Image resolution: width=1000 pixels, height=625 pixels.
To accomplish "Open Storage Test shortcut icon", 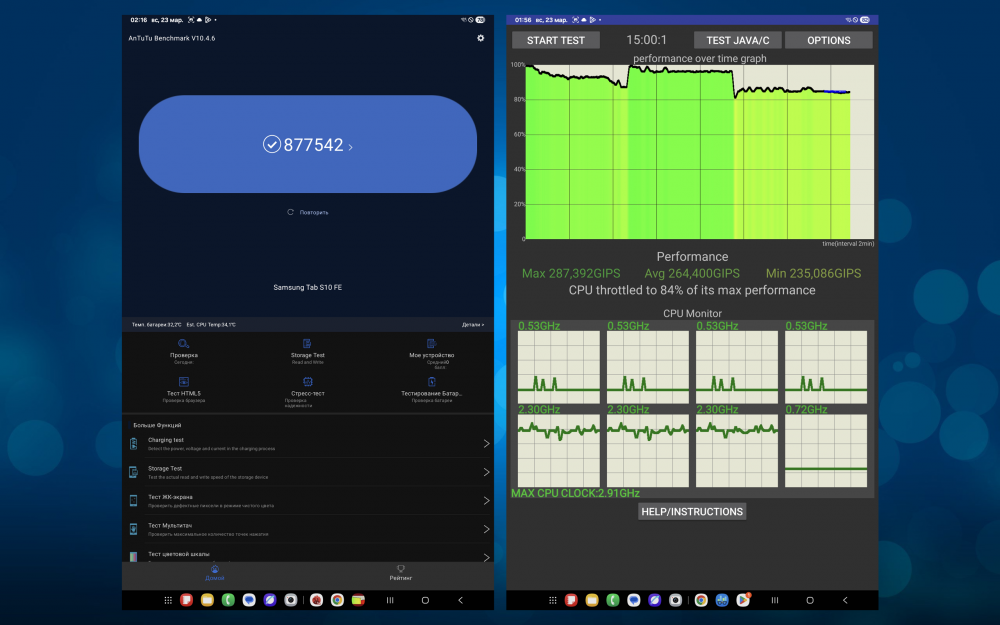I will [308, 344].
